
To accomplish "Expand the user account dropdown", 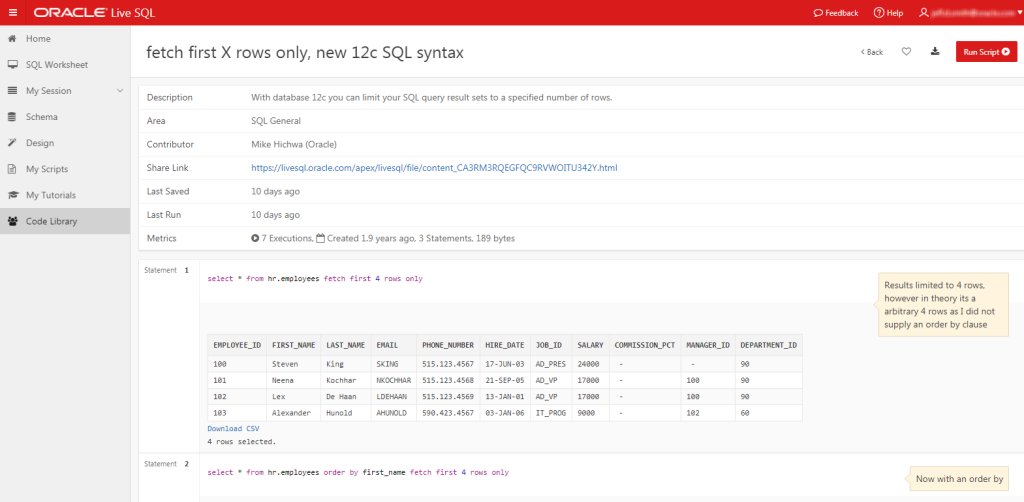I will [x=970, y=12].
